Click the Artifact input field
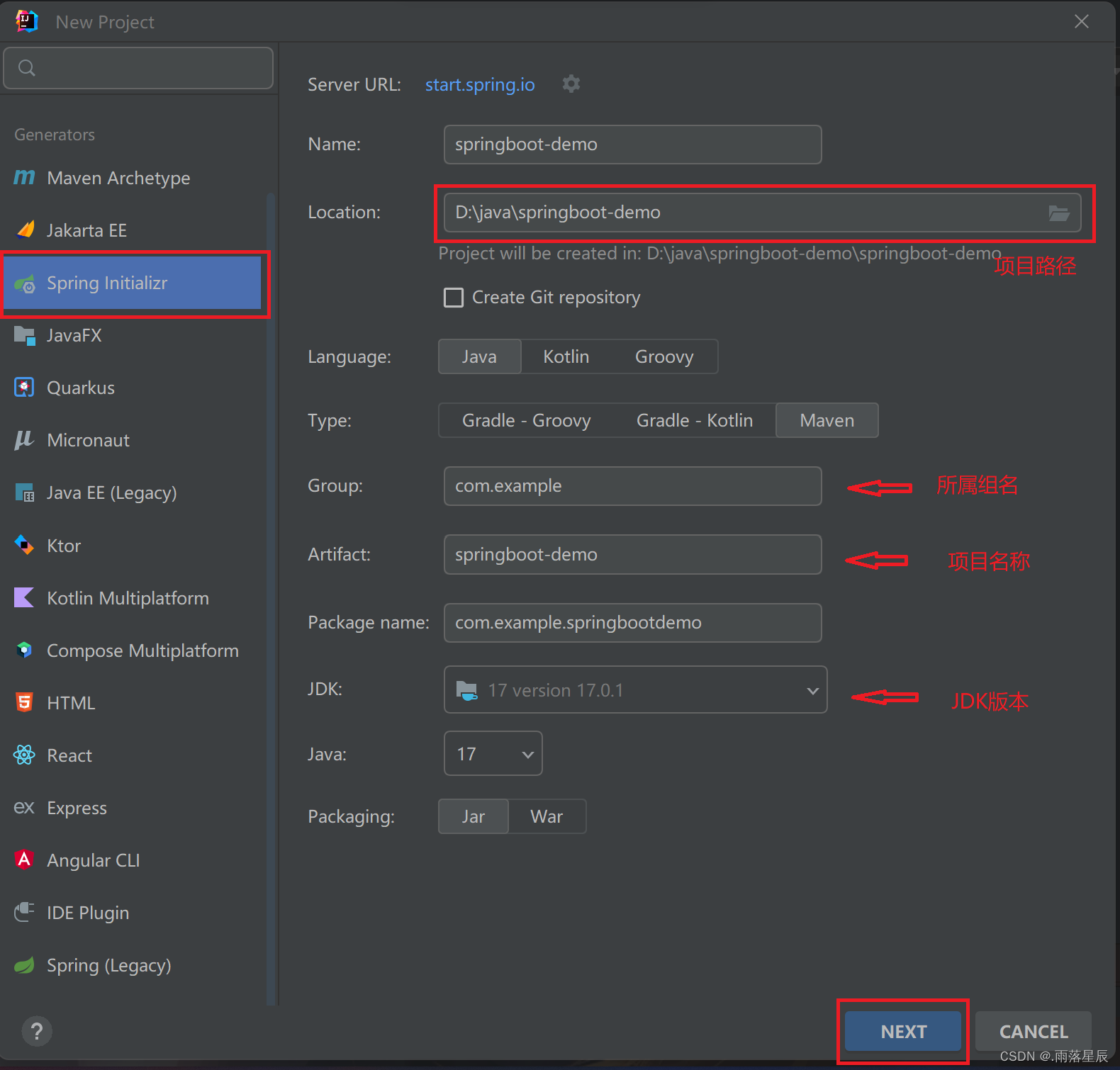The width and height of the screenshot is (1120, 1070). click(632, 554)
